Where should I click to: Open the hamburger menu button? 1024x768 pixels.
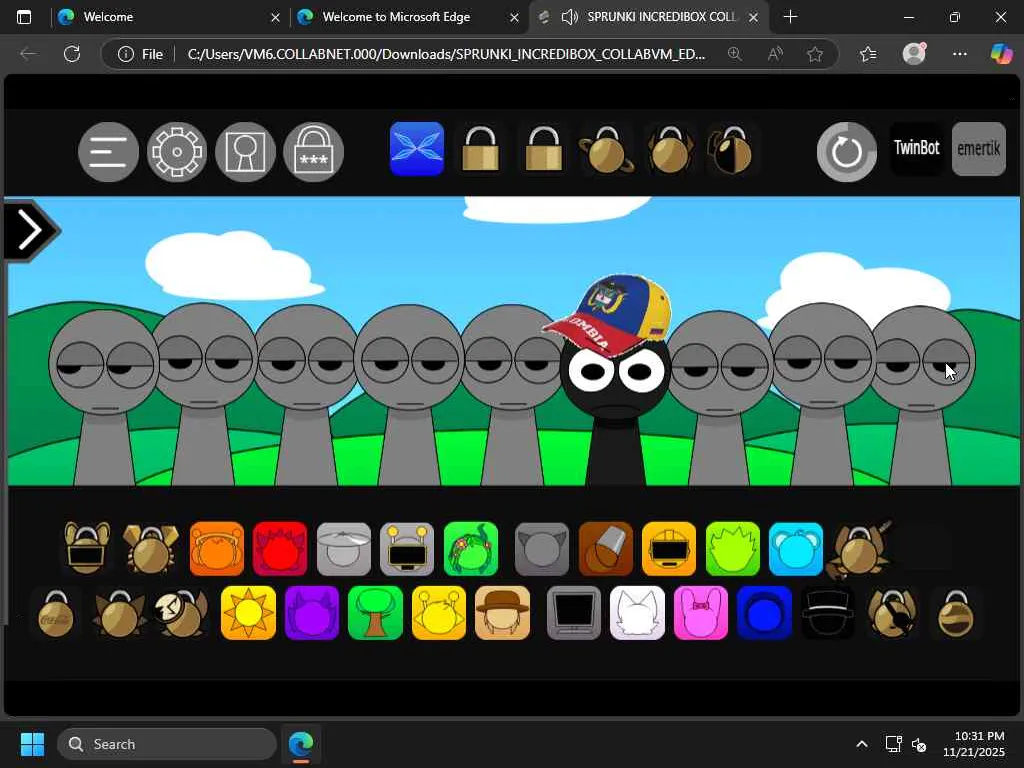(x=108, y=152)
